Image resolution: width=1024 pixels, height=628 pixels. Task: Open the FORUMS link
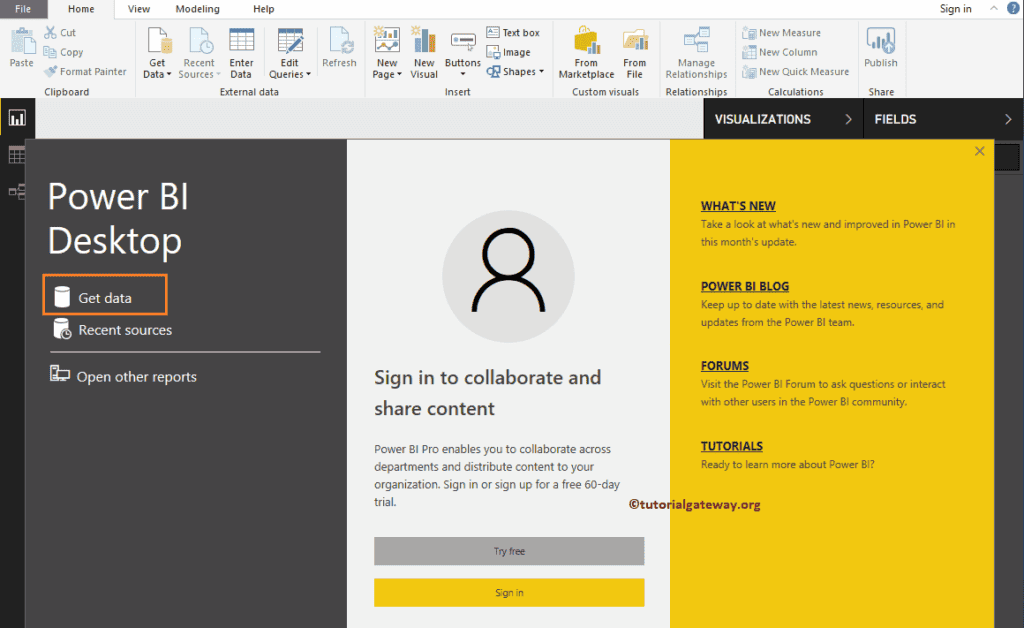pos(724,366)
